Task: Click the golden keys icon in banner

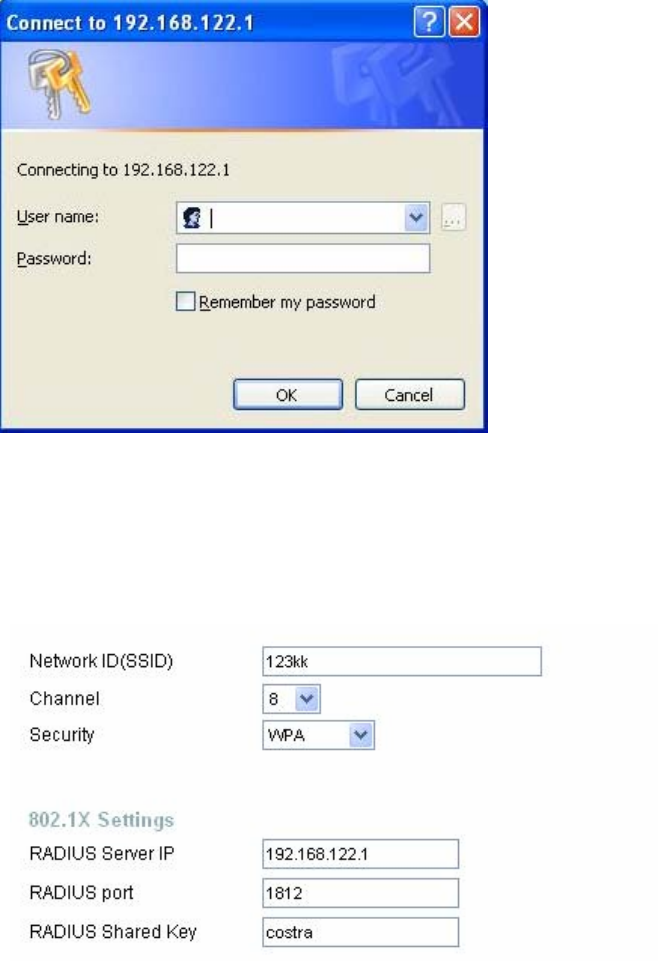Action: tap(59, 85)
